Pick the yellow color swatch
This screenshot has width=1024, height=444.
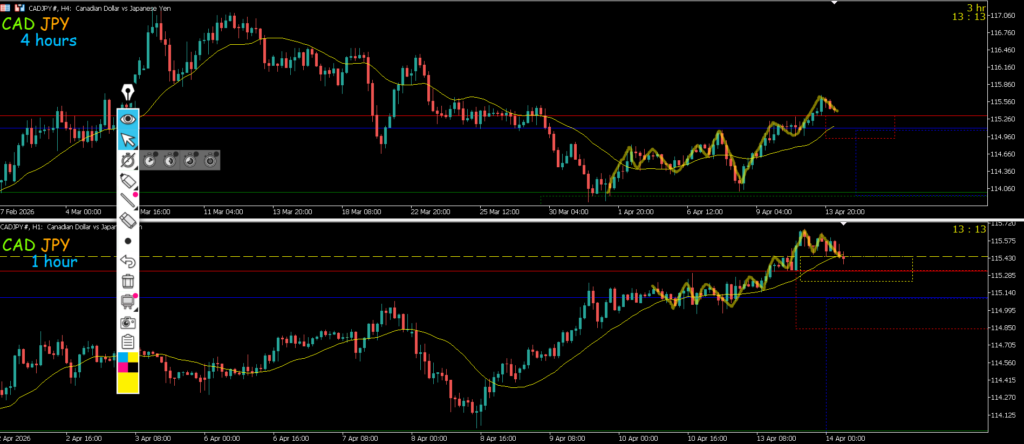pyautogui.click(x=127, y=382)
